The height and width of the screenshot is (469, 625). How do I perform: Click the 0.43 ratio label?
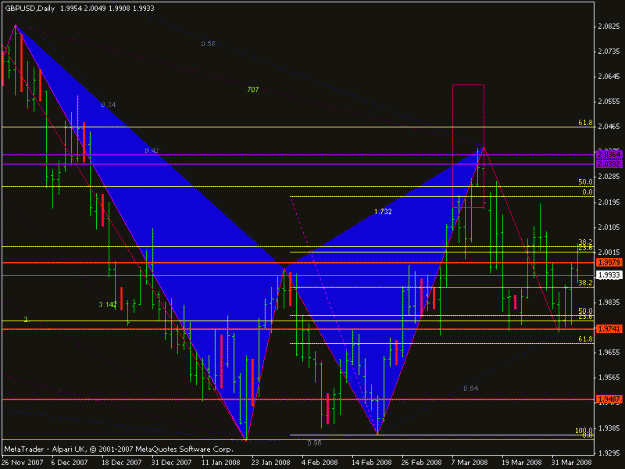coord(151,151)
